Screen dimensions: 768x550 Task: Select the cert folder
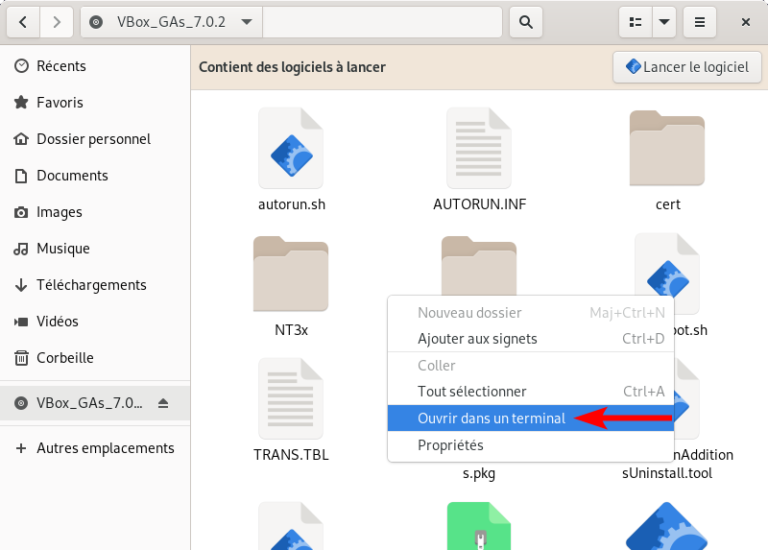pyautogui.click(x=667, y=148)
